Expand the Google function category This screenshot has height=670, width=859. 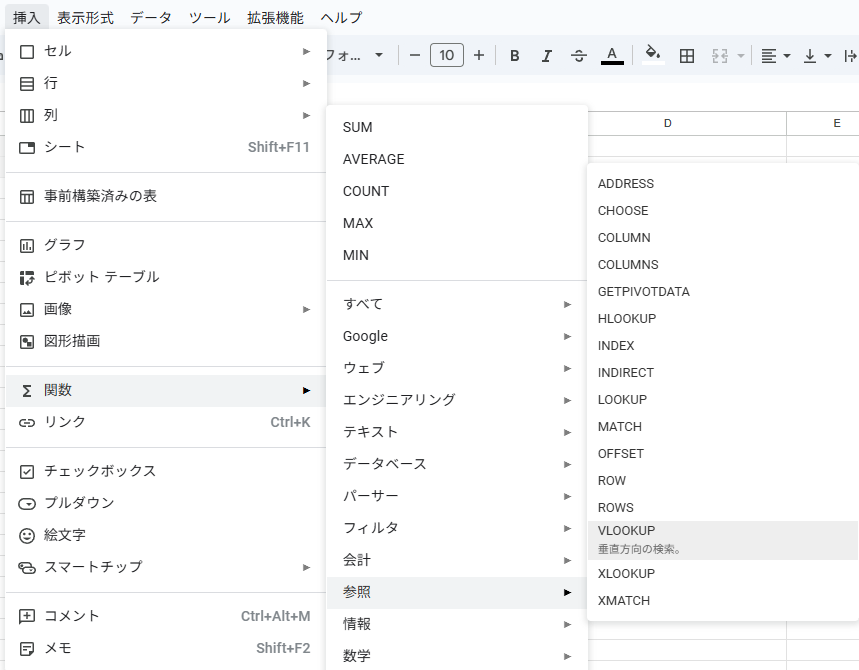point(457,336)
